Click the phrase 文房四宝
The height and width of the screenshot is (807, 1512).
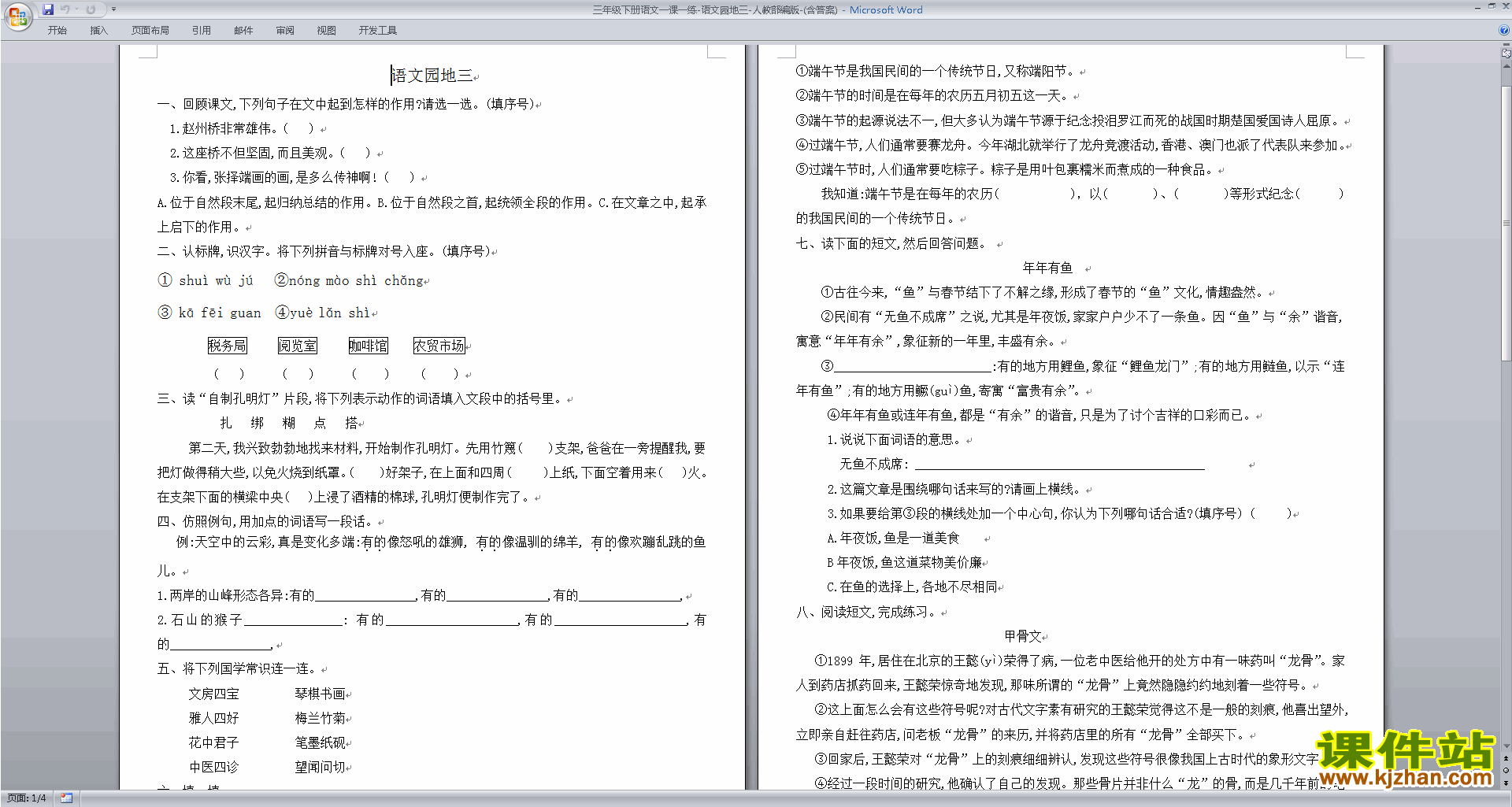click(213, 694)
